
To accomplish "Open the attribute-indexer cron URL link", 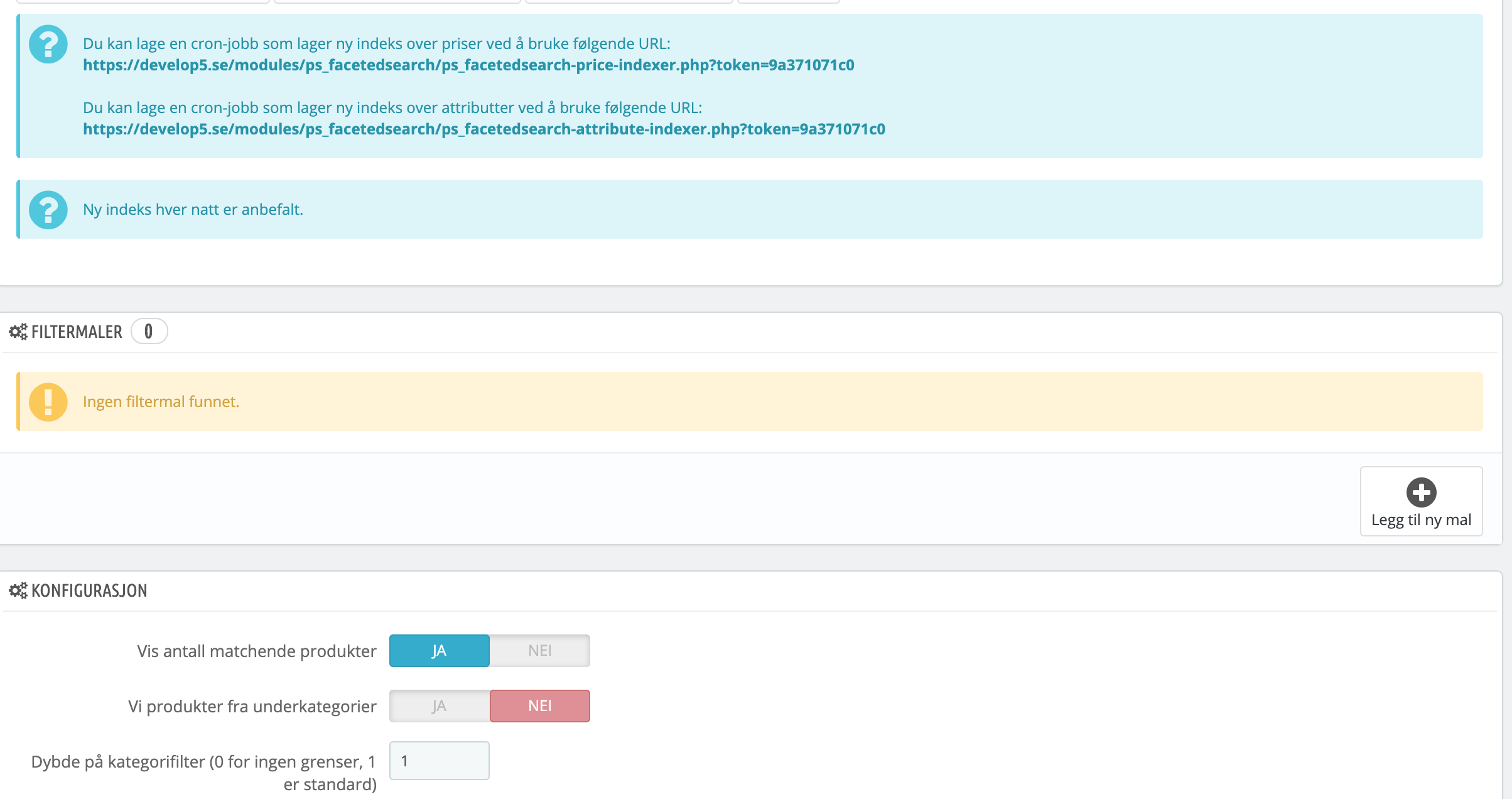I will click(483, 129).
